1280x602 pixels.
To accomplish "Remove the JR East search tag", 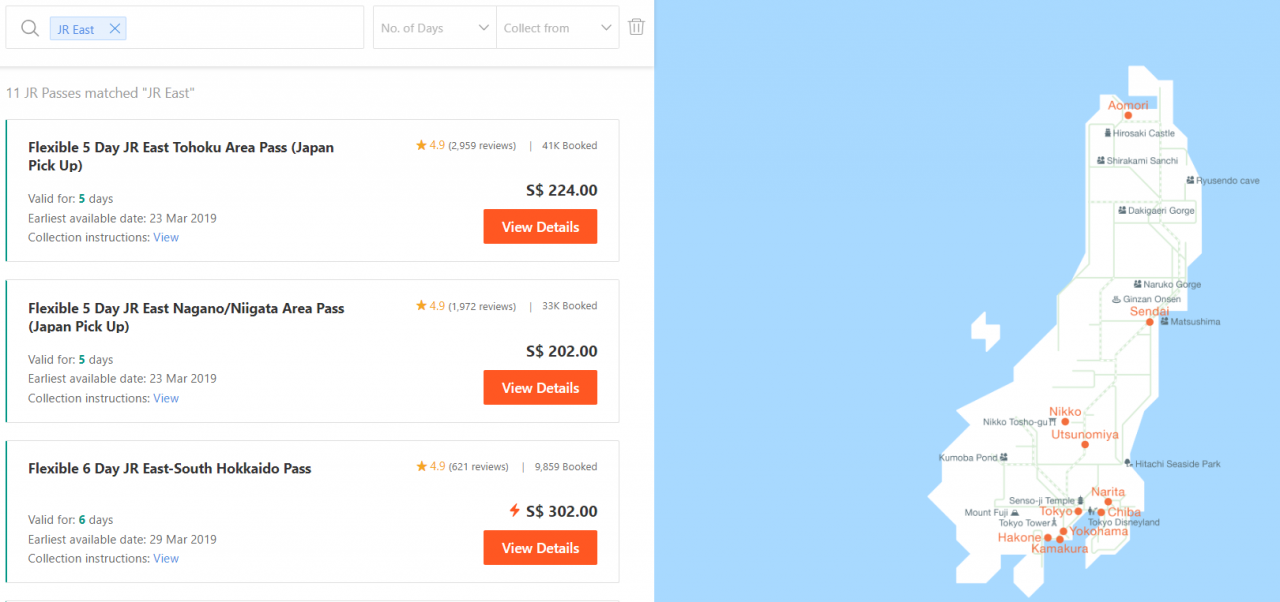I will [115, 29].
